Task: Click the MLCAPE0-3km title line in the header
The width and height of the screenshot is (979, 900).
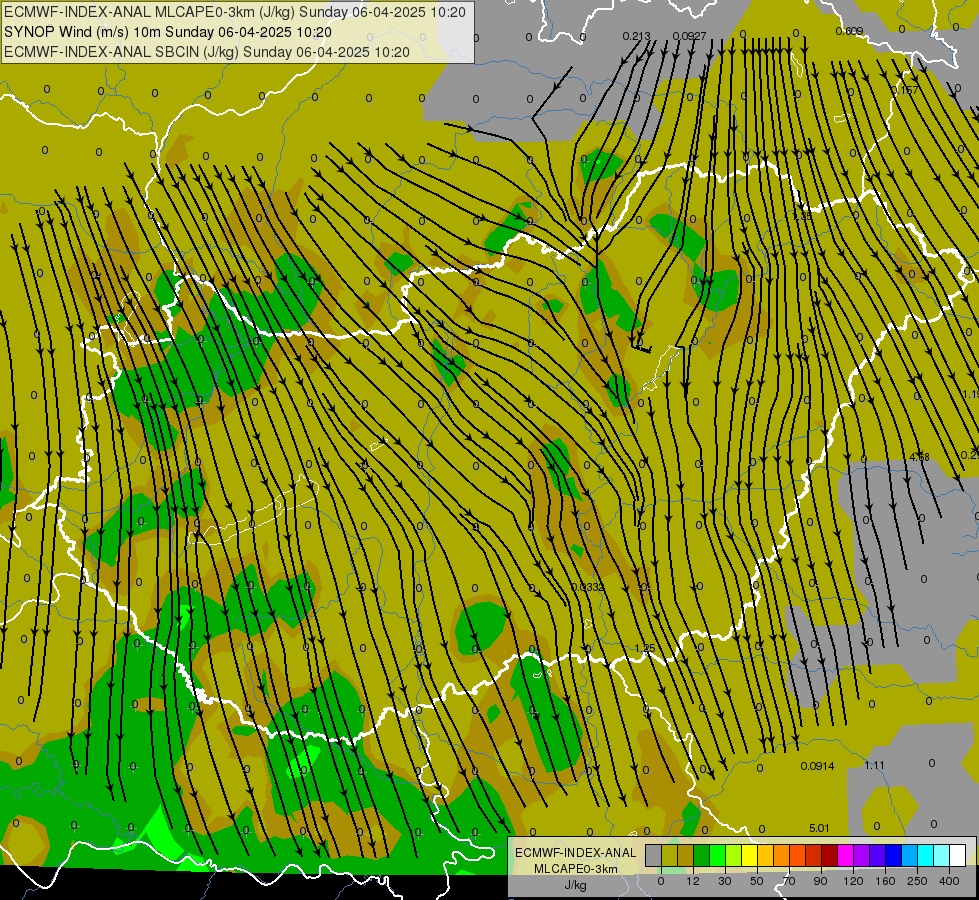Action: pos(235,12)
